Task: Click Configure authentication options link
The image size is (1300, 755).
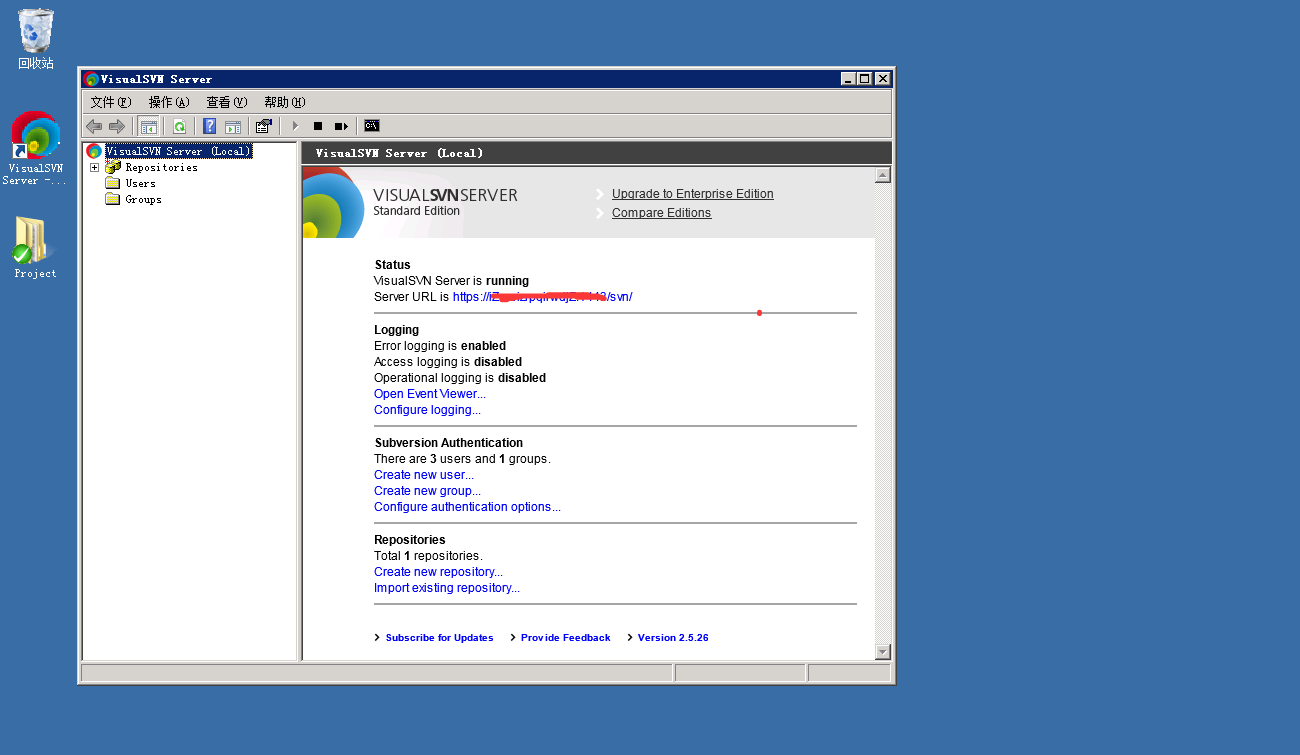Action: coord(467,507)
